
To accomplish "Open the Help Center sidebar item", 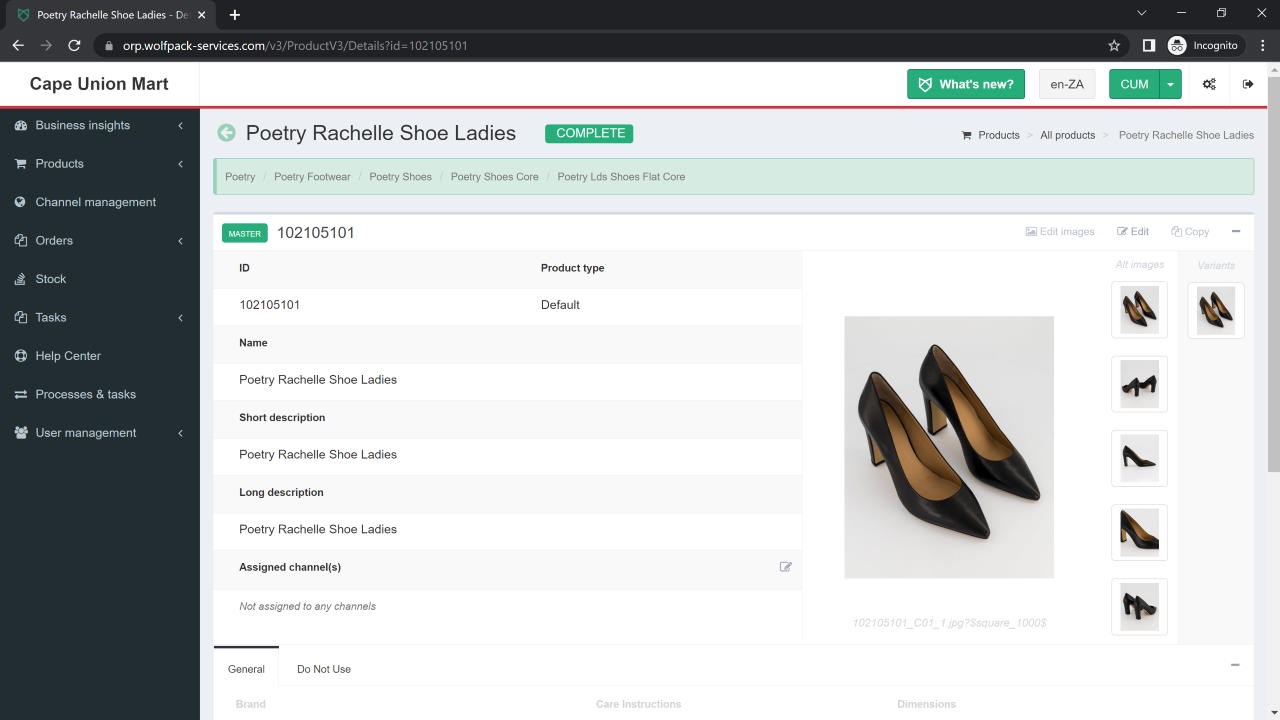I will (68, 356).
